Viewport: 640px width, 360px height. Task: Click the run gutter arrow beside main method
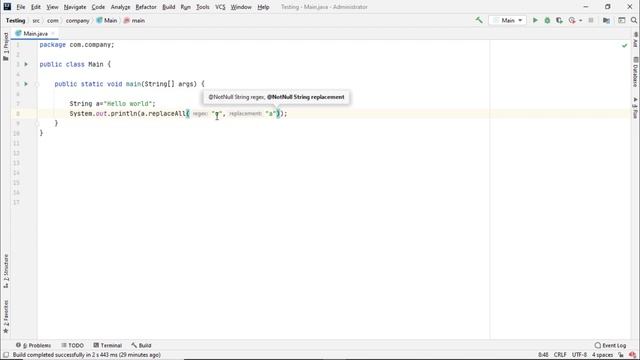click(26, 84)
